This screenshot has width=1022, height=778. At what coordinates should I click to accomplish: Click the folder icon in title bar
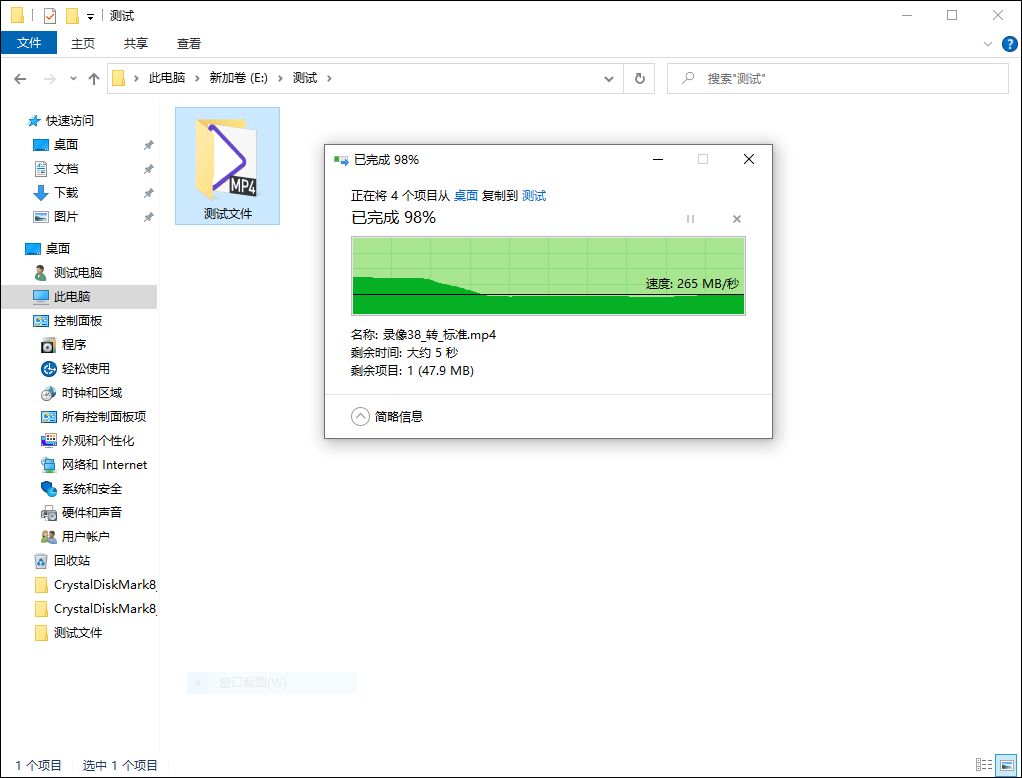click(18, 16)
